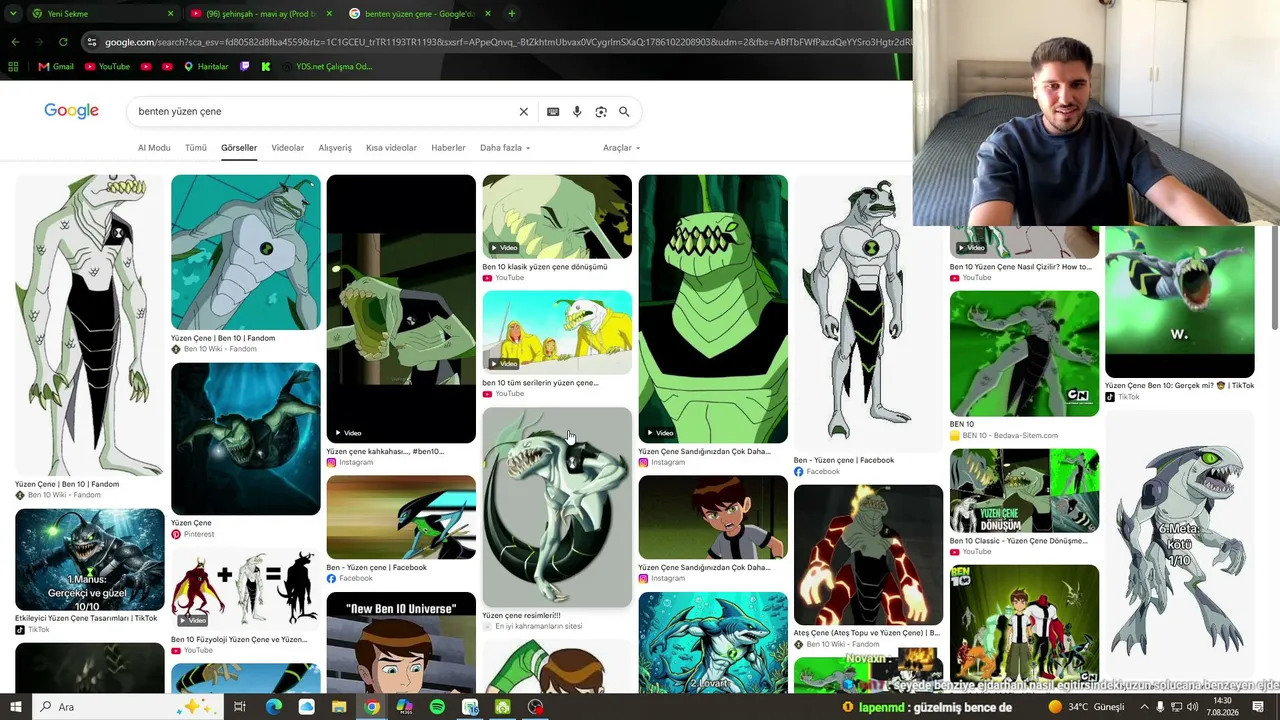Open Task View on the taskbar
Viewport: 1280px width, 720px height.
[240, 707]
